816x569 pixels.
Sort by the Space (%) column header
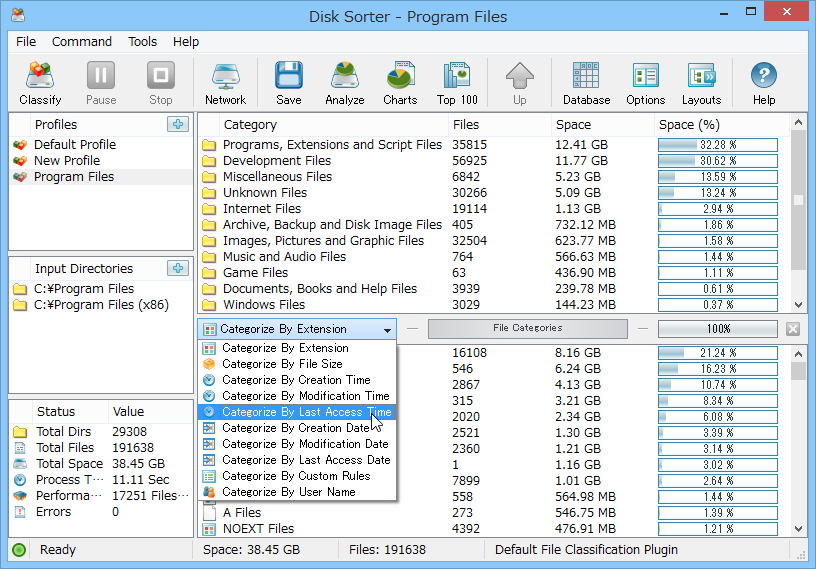722,125
